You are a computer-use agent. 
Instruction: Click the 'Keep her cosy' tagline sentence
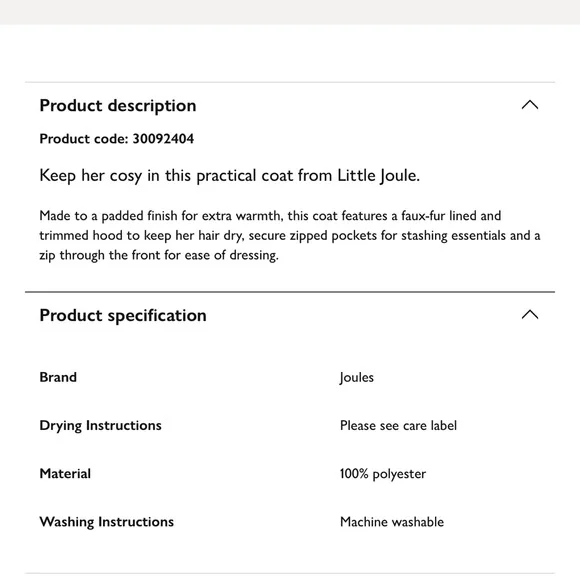229,176
